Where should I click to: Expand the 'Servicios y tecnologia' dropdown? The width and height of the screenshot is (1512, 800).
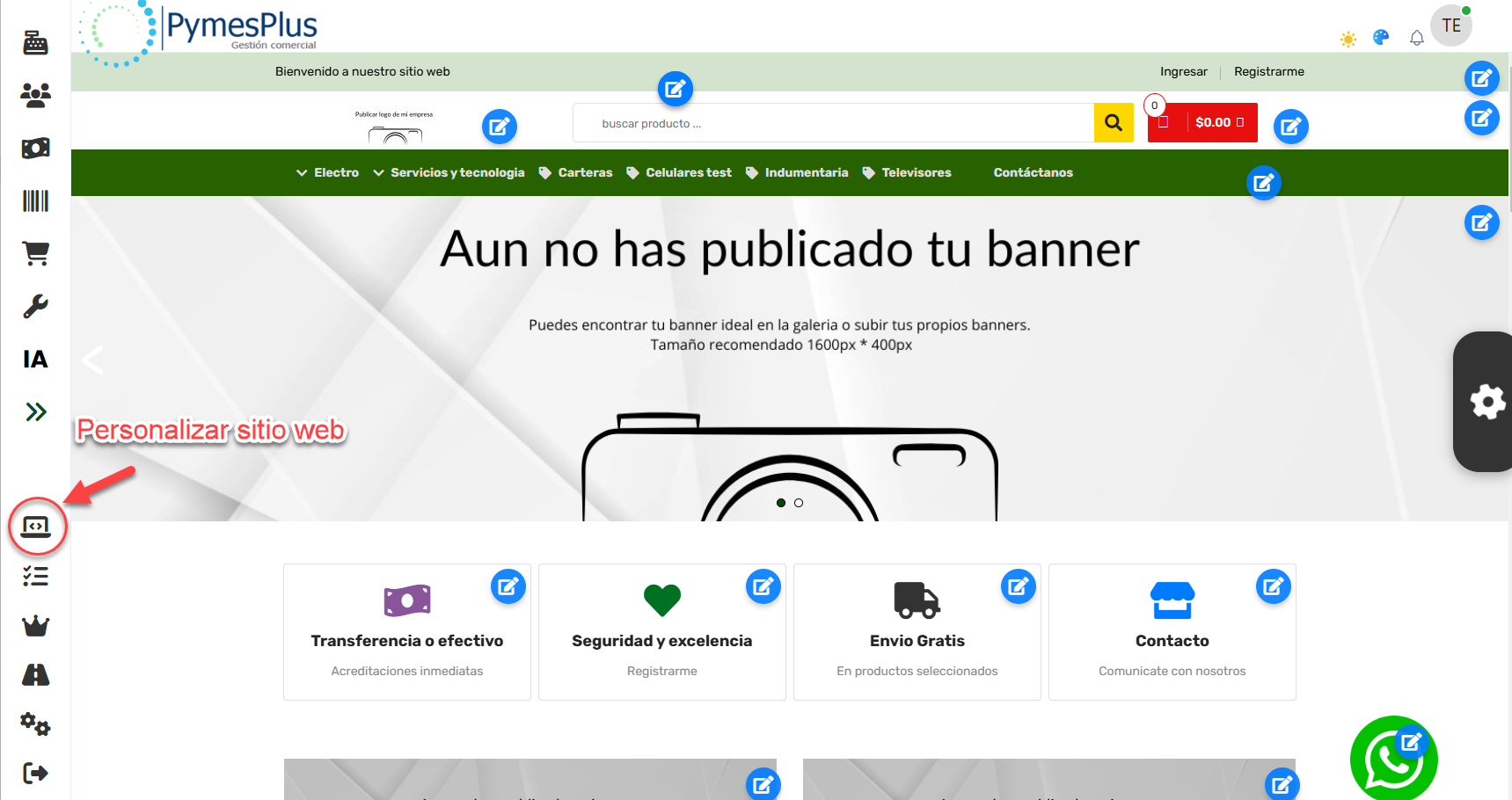(457, 172)
